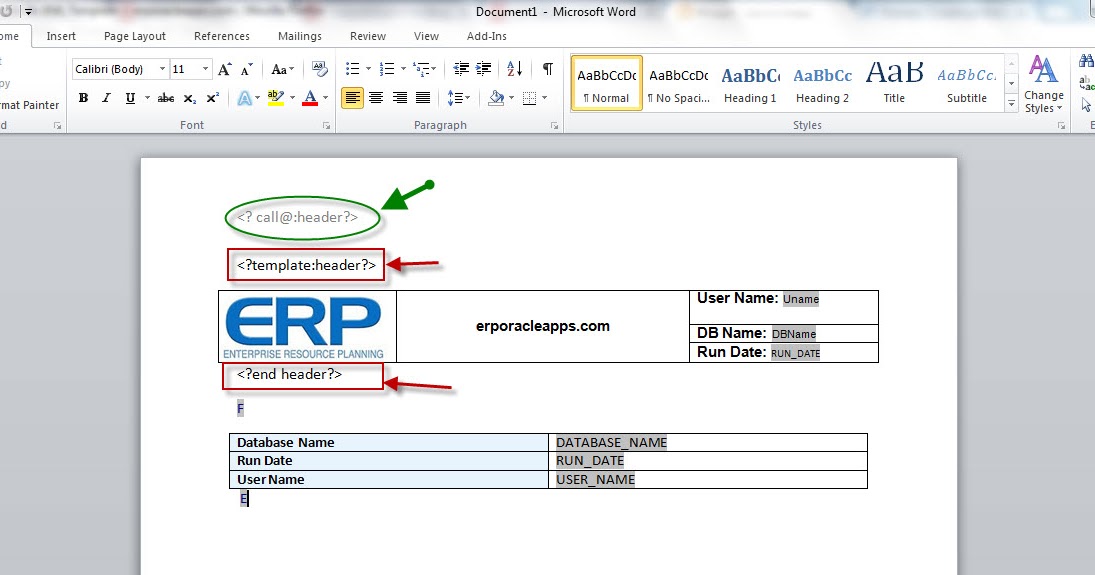Expand font color dropdown arrow

coord(325,99)
